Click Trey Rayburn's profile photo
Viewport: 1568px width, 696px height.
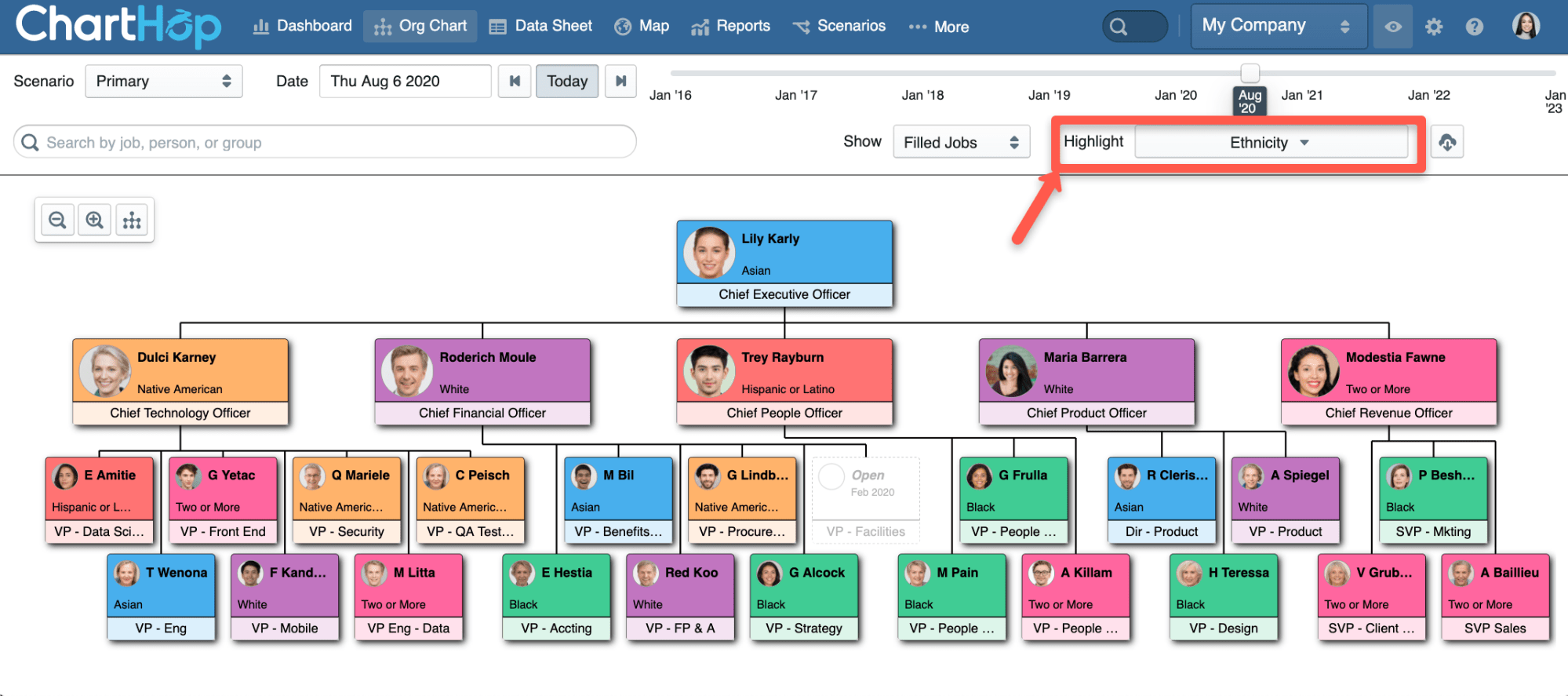pos(709,371)
